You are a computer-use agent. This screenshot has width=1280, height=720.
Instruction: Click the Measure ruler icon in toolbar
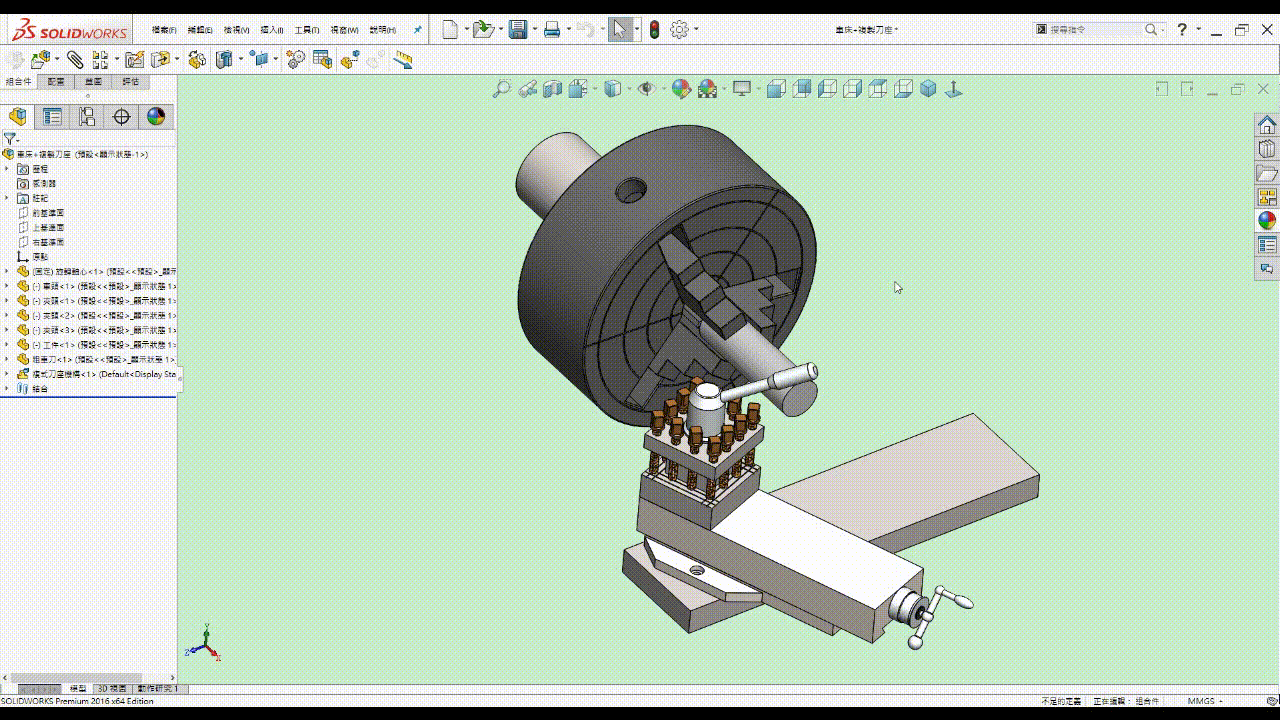tap(403, 60)
